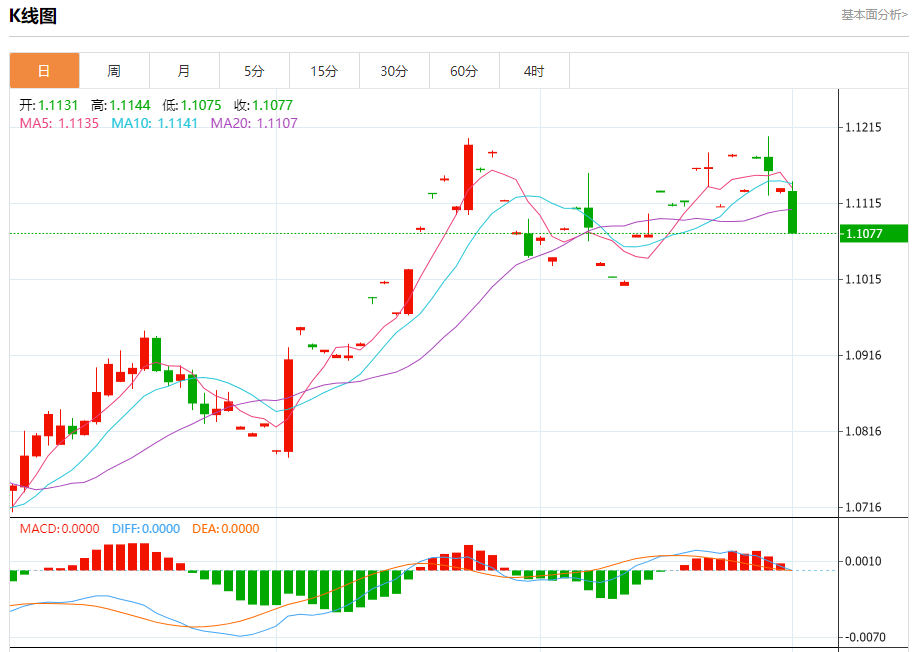Viewport: 914px width, 652px height.
Task: Click the MACD value label
Action: [x=59, y=528]
